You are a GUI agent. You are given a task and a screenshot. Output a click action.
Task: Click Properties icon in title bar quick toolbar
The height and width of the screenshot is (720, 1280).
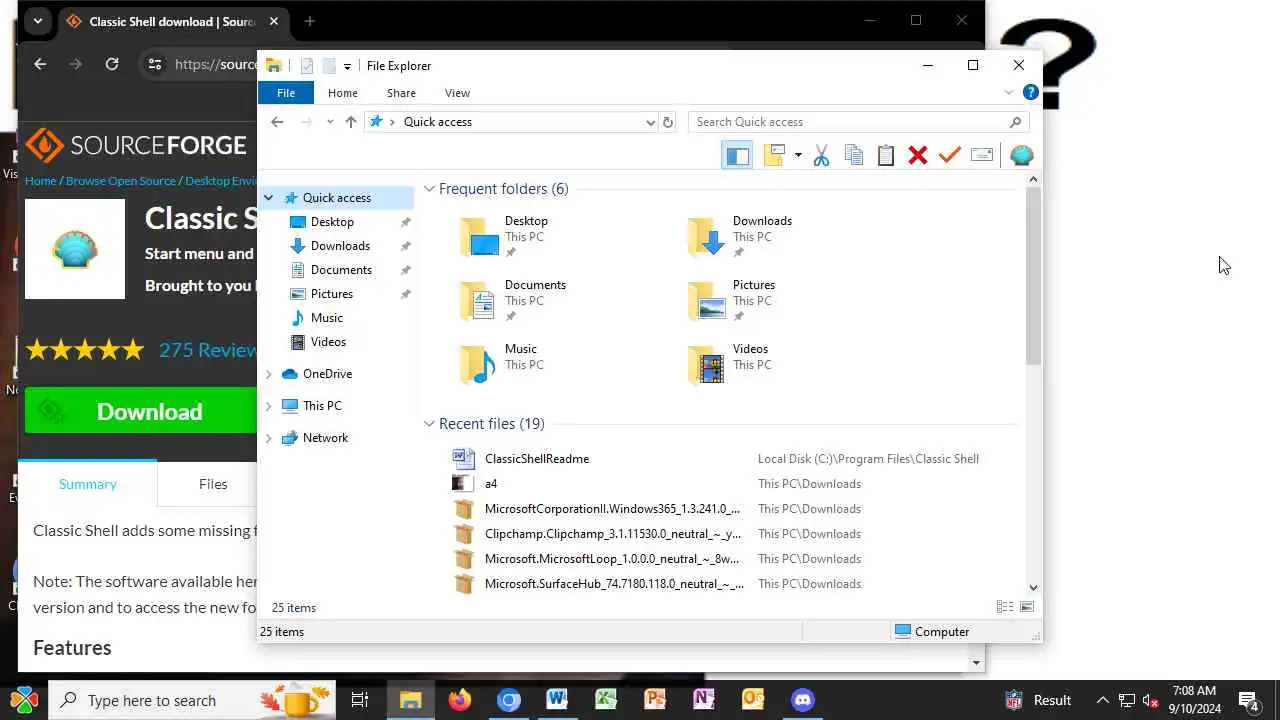pyautogui.click(x=307, y=66)
